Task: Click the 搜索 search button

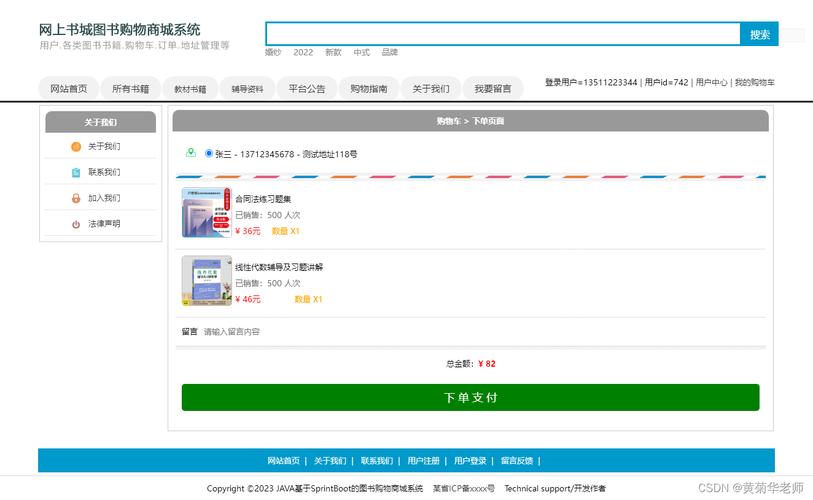Action: pyautogui.click(x=759, y=34)
